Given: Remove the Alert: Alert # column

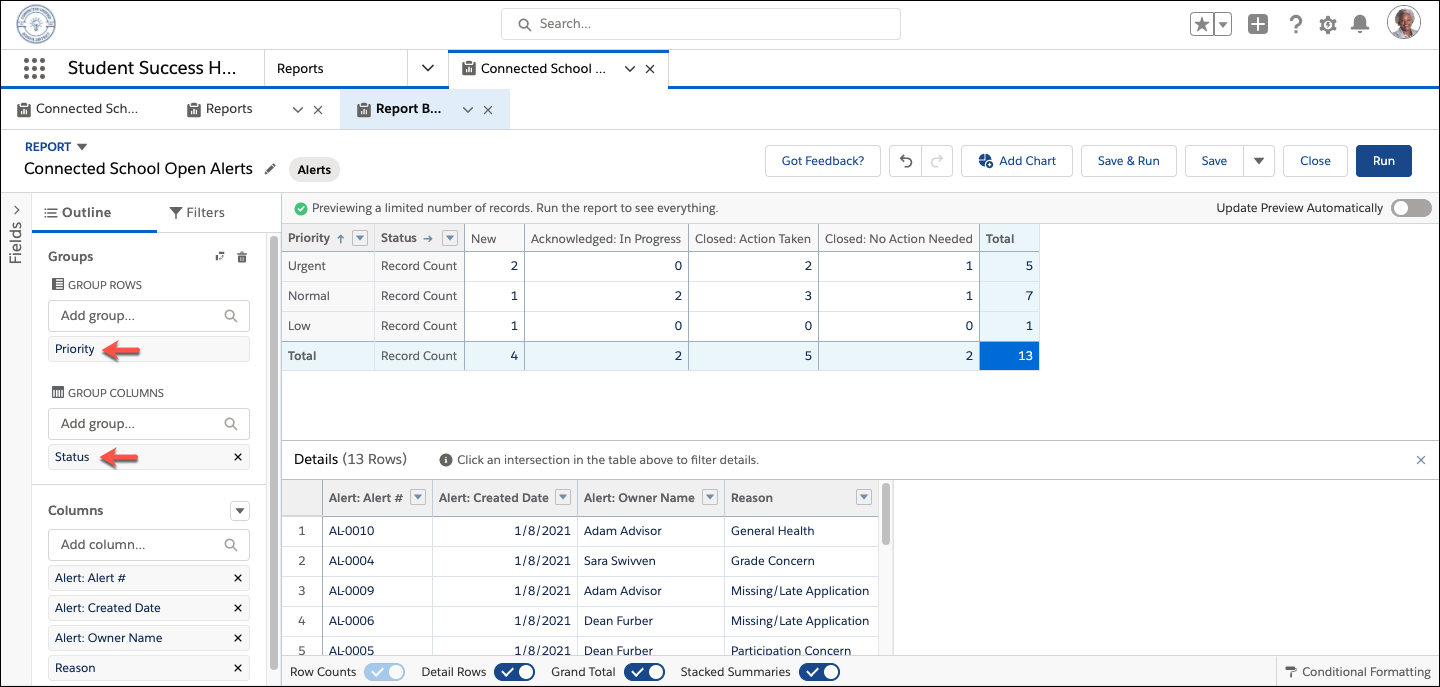Looking at the screenshot, I should tap(238, 578).
